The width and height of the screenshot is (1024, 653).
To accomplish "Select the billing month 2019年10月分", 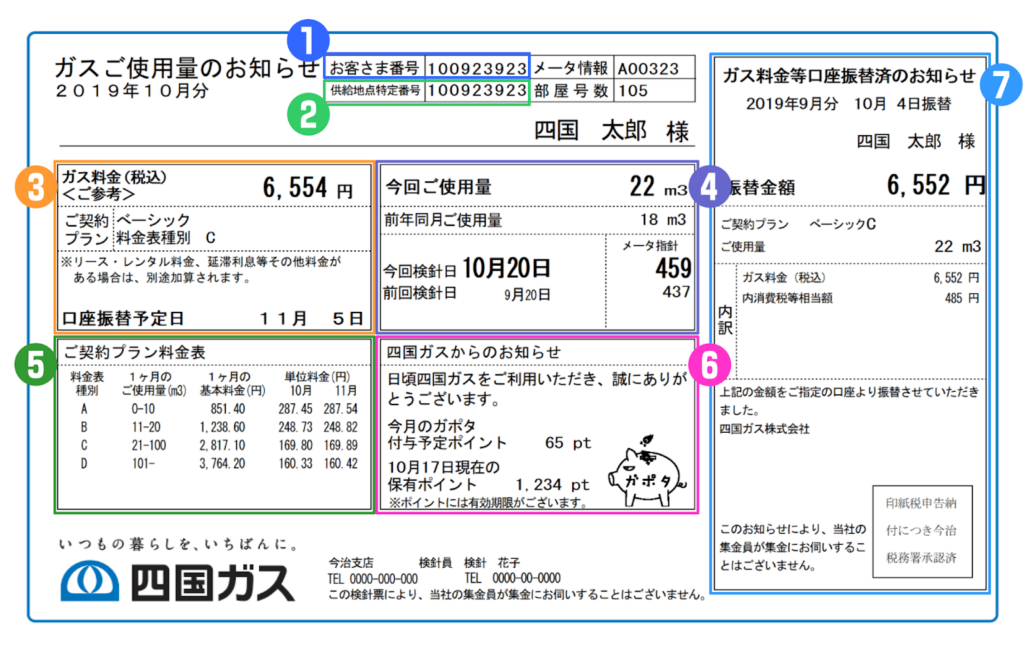I will tap(132, 91).
